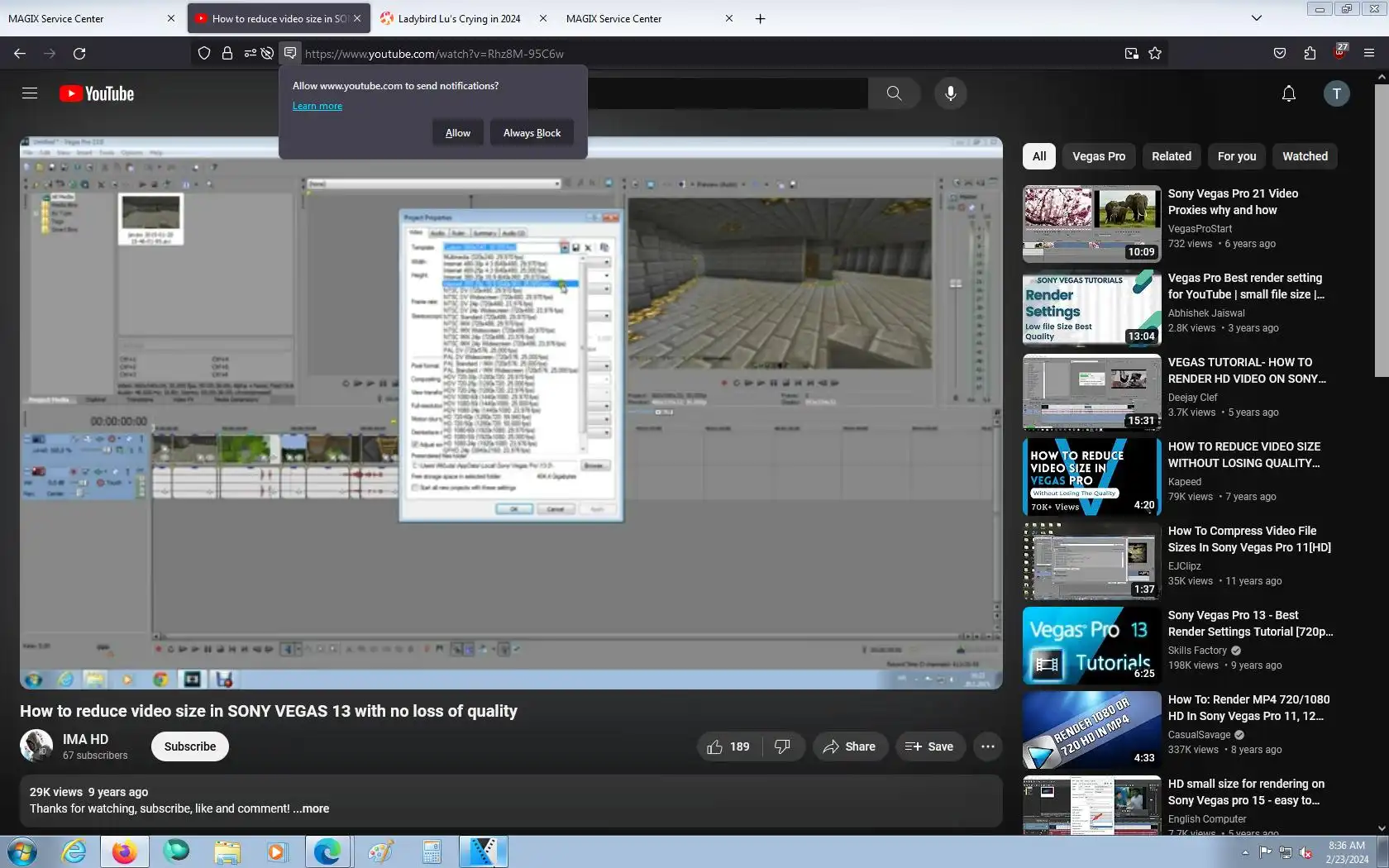Share the video

pos(850,746)
